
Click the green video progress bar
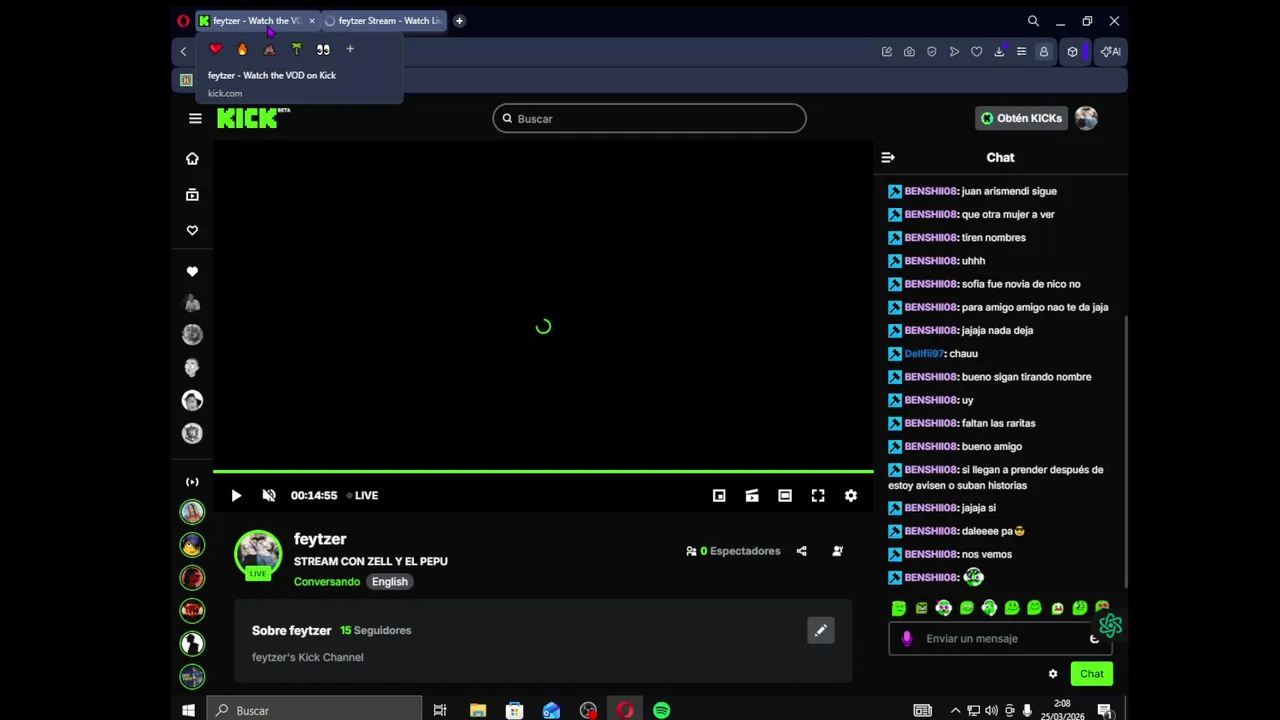[x=543, y=471]
